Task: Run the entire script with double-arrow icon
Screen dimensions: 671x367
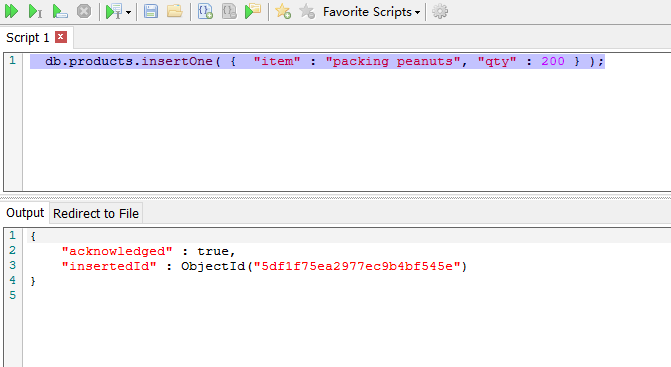Action: [x=12, y=12]
